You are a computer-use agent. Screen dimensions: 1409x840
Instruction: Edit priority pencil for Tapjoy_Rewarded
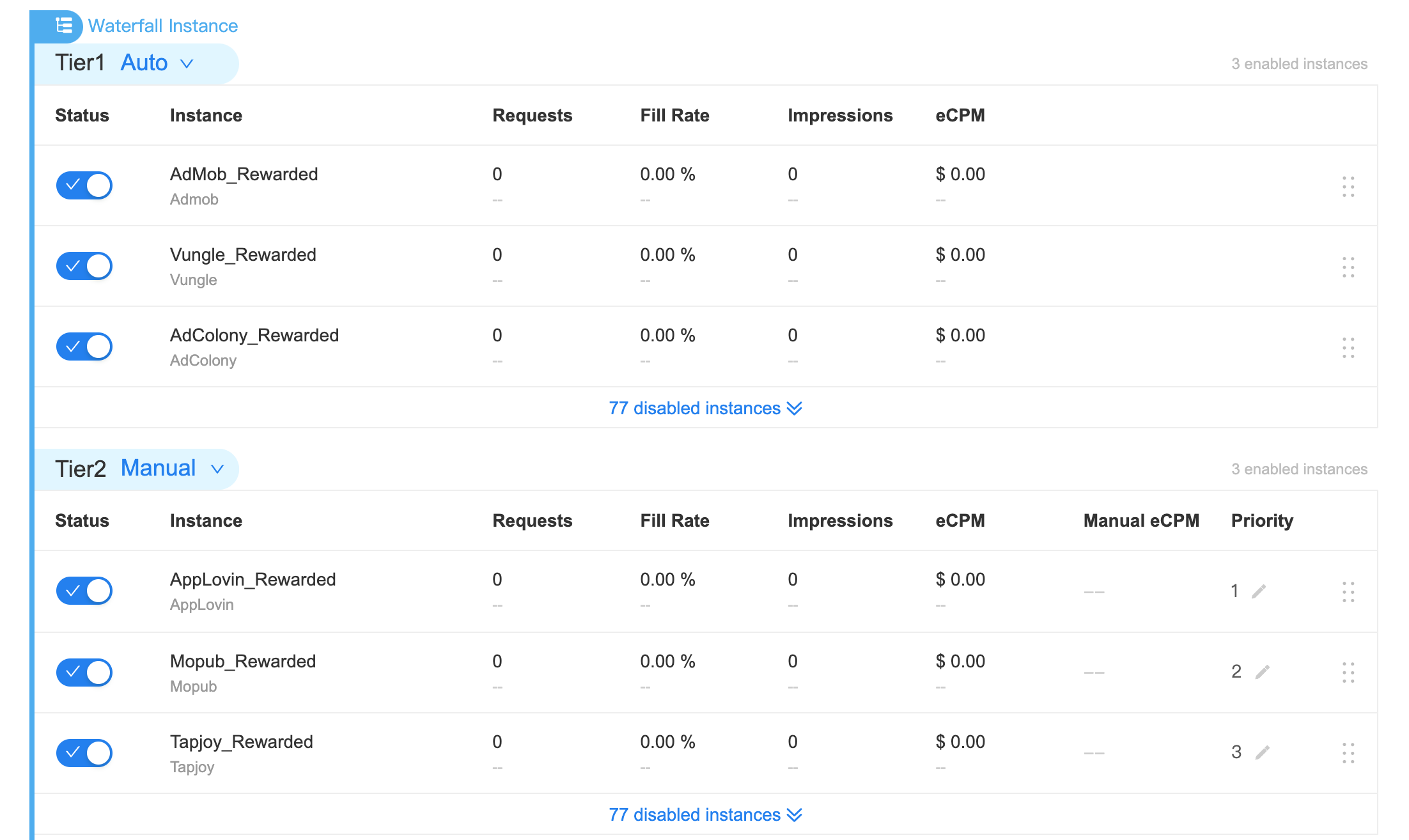[x=1262, y=752]
